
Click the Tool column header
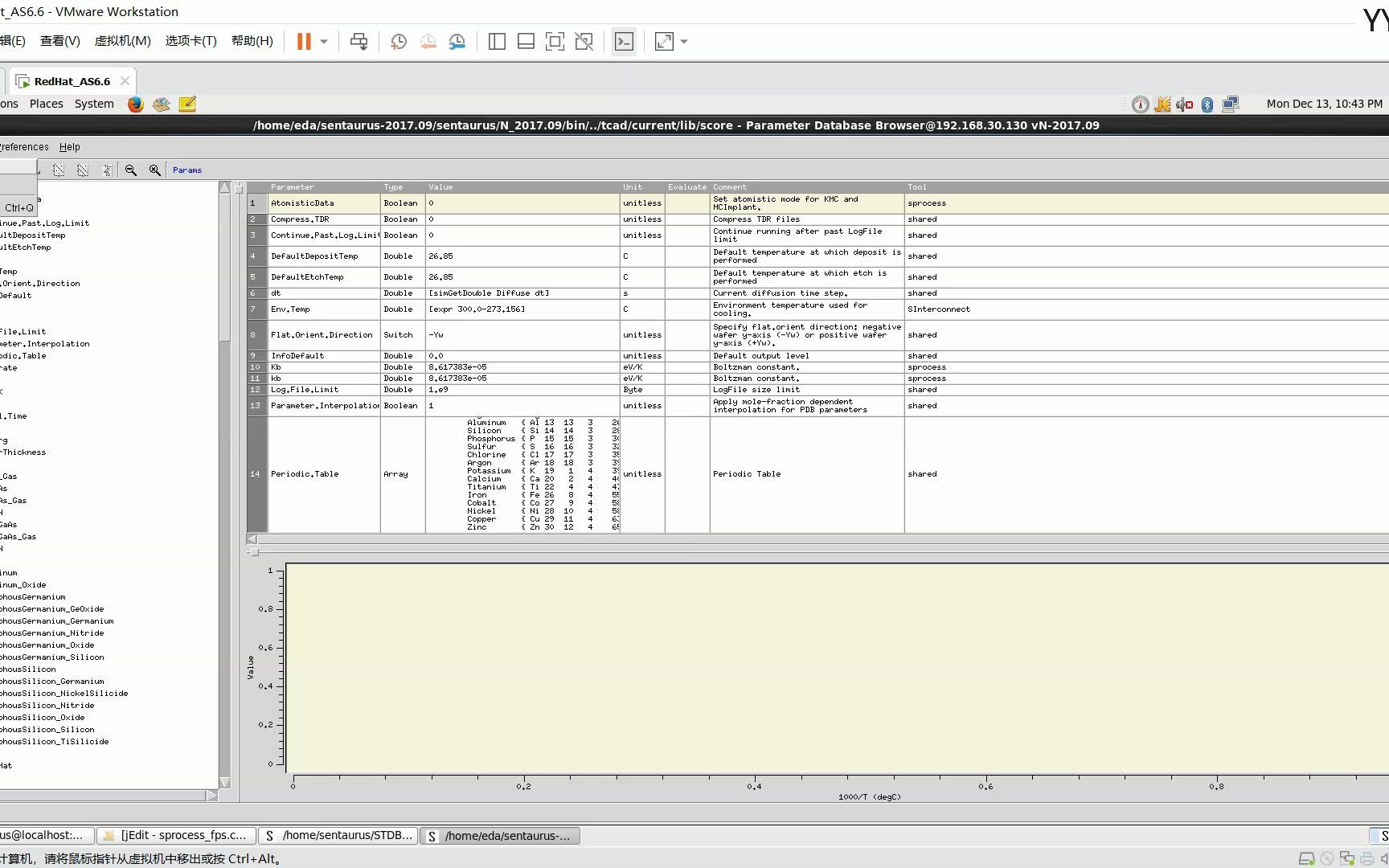pyautogui.click(x=1146, y=186)
